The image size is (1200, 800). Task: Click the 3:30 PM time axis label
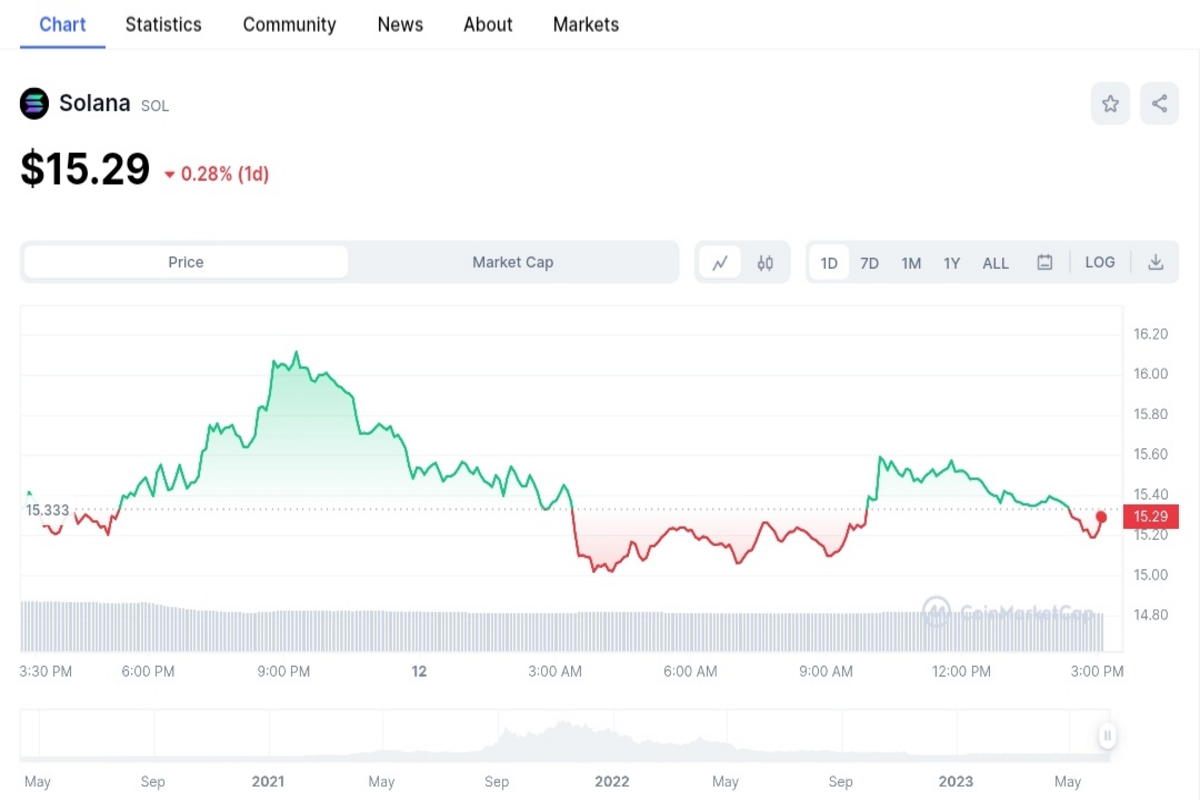46,671
